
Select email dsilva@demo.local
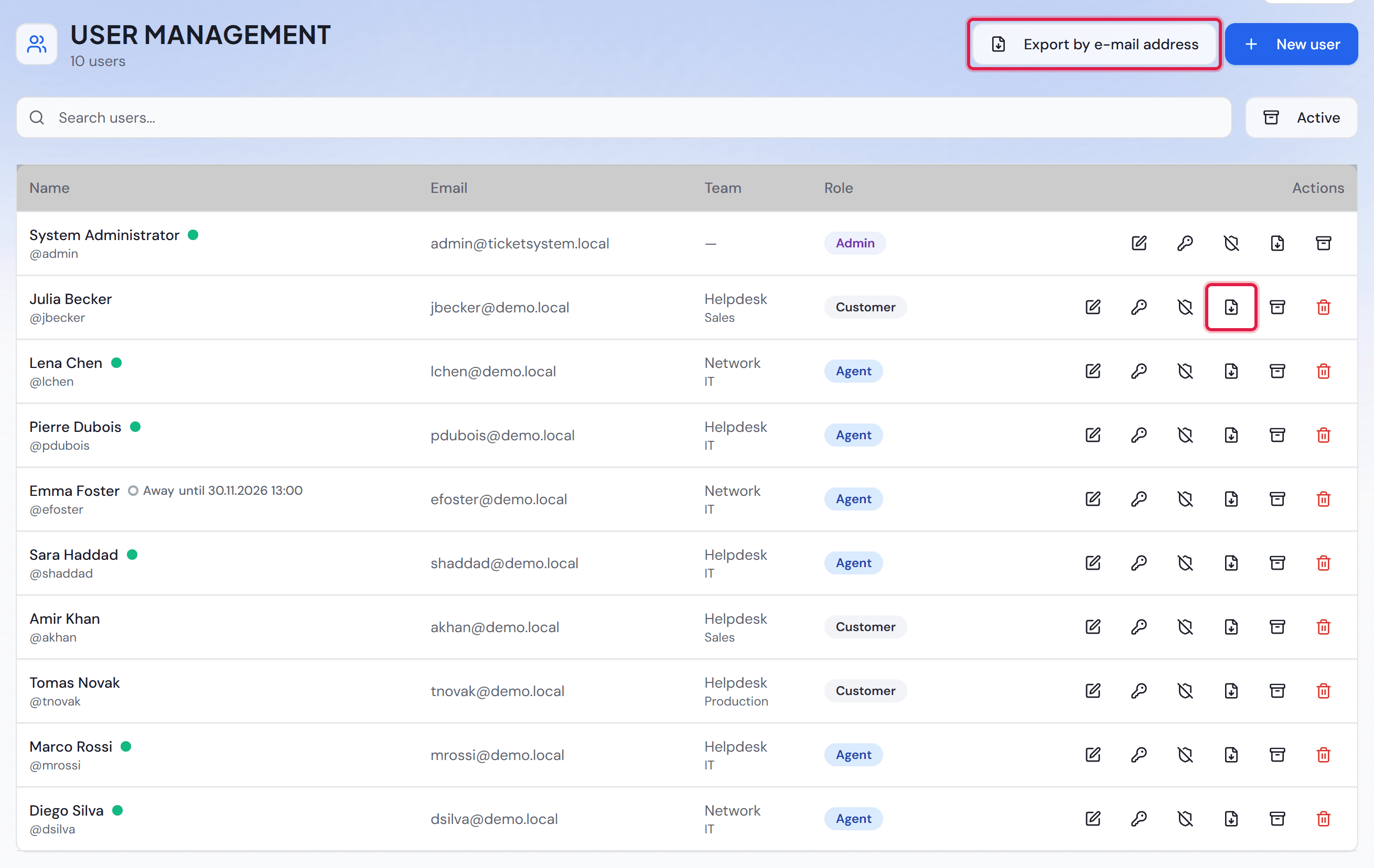click(x=494, y=819)
